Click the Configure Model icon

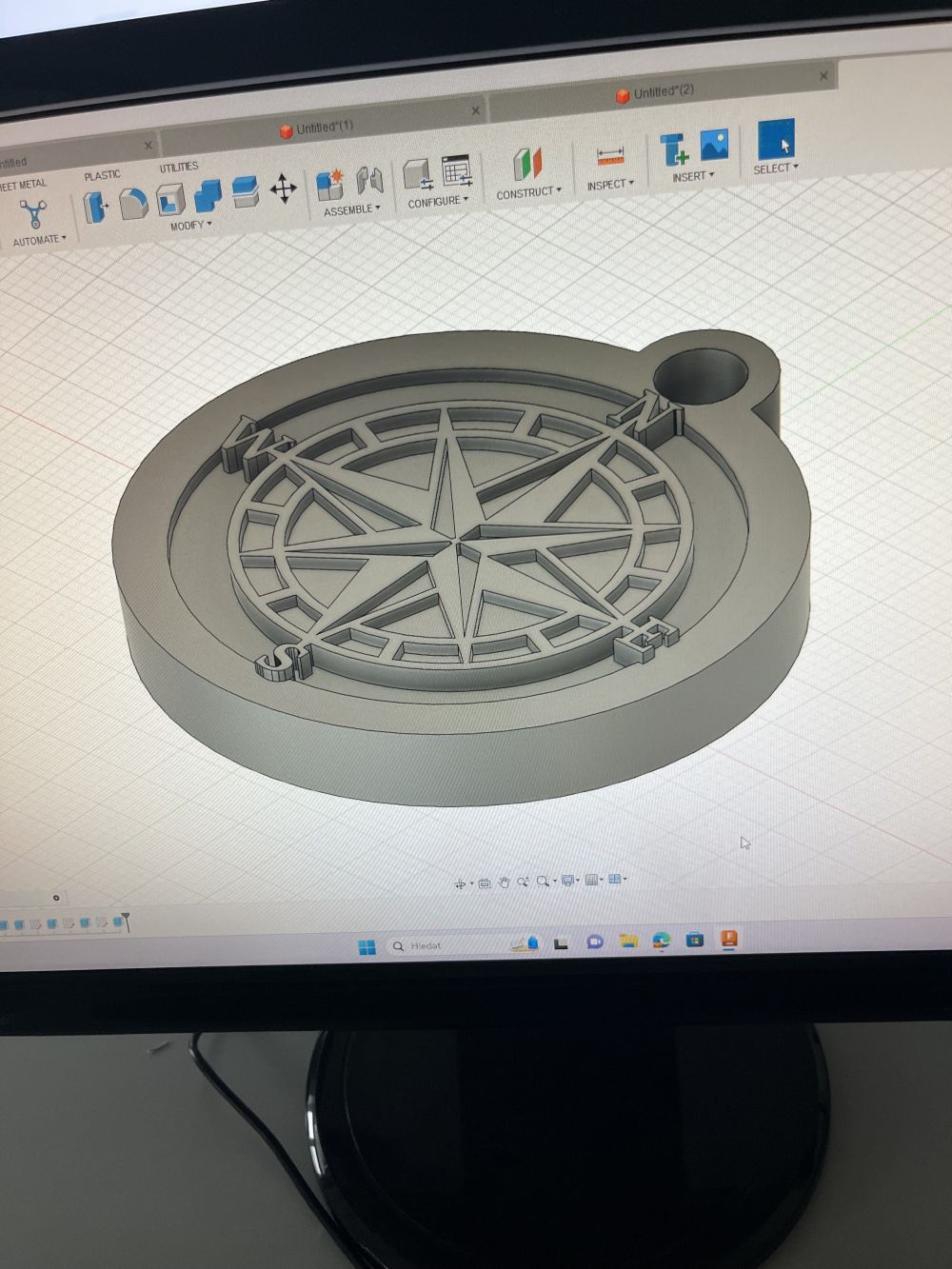[x=417, y=175]
